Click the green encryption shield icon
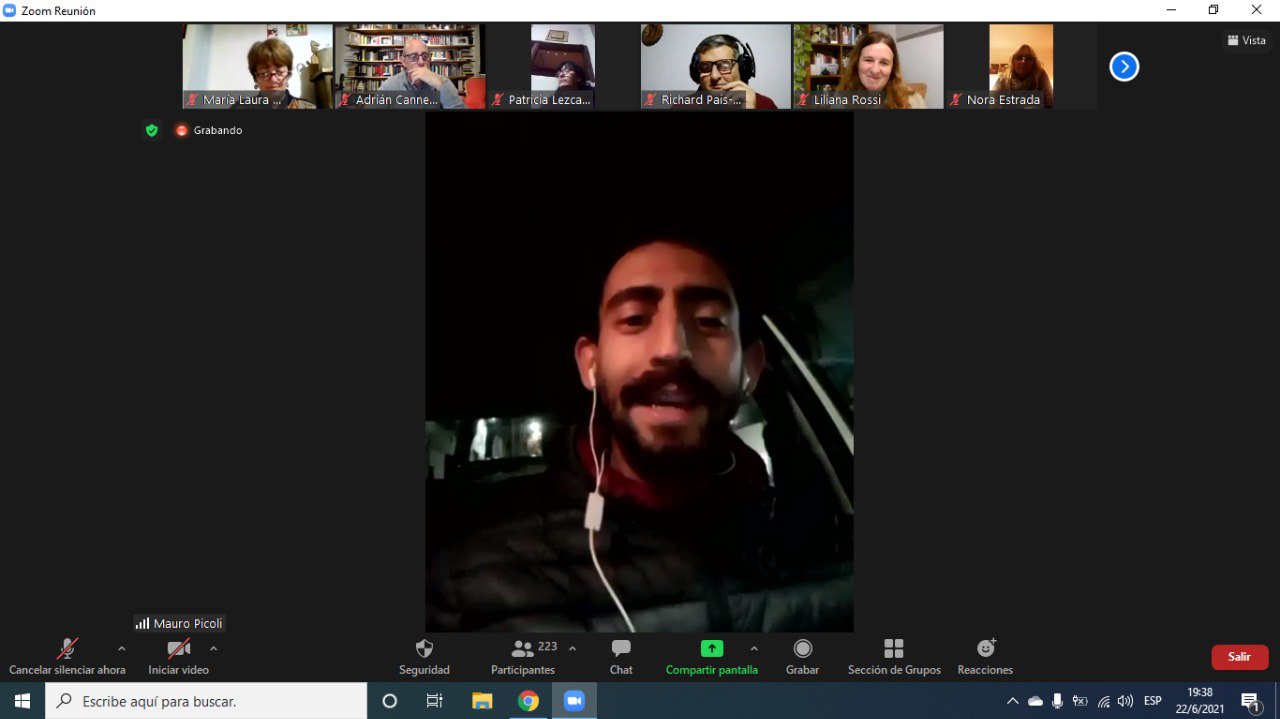 point(152,130)
